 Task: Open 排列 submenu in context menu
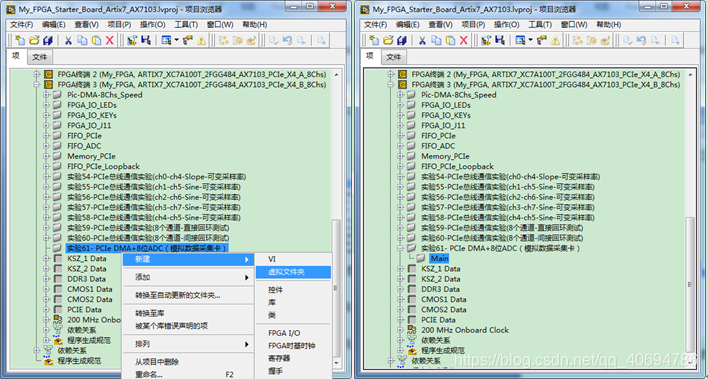(x=188, y=344)
